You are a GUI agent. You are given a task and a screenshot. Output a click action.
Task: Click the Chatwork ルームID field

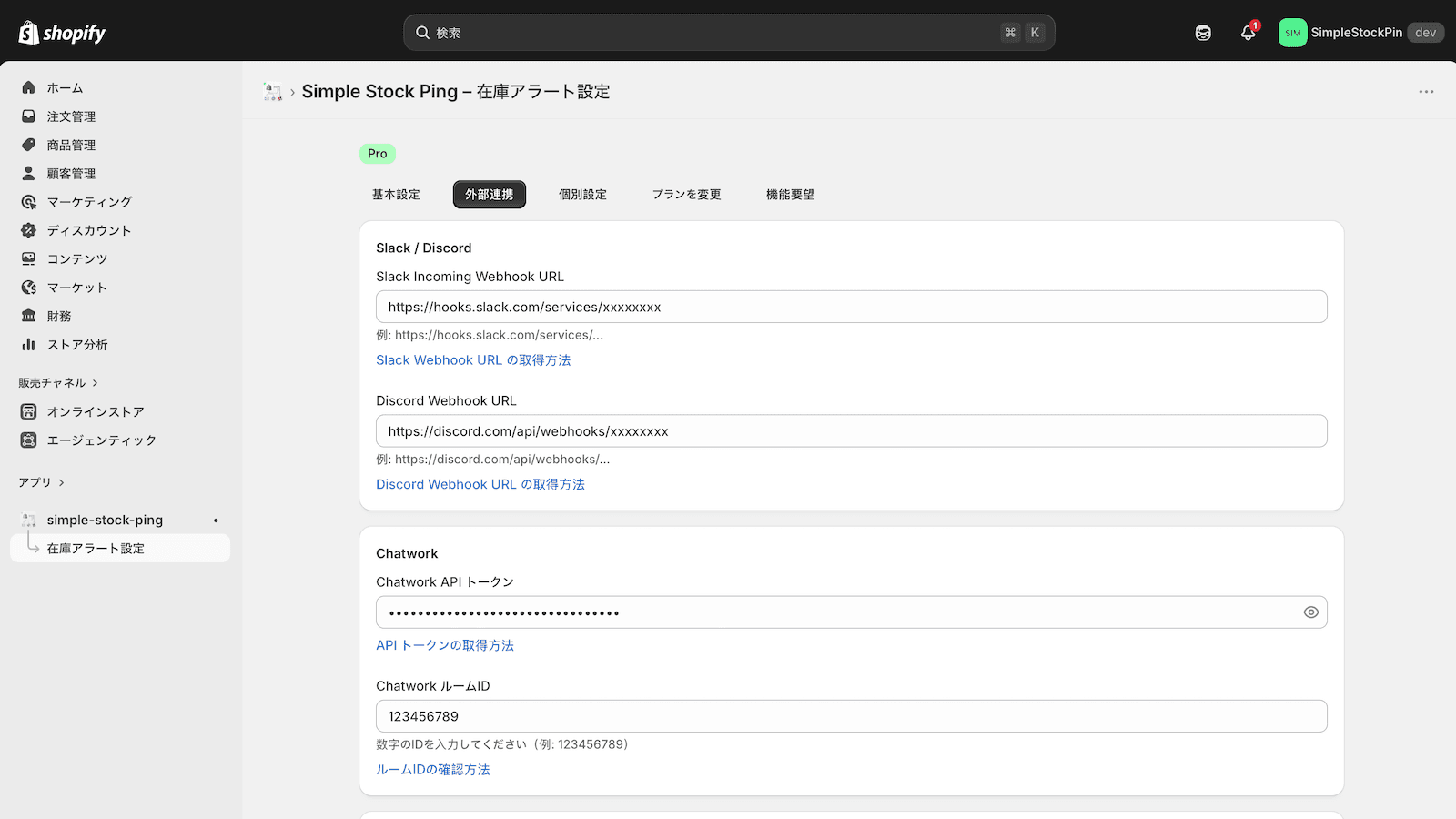(852, 716)
